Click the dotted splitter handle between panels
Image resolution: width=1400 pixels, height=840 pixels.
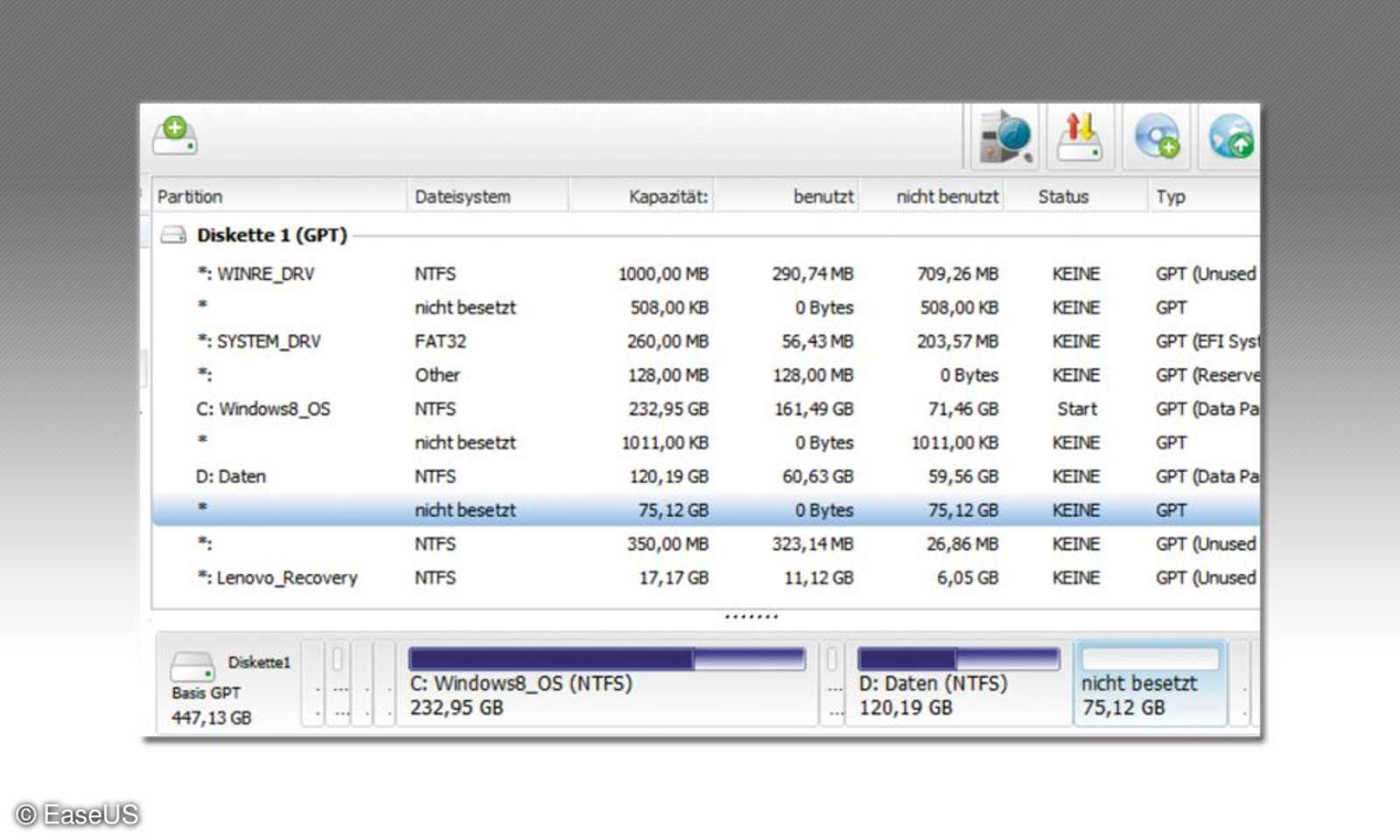[x=751, y=615]
